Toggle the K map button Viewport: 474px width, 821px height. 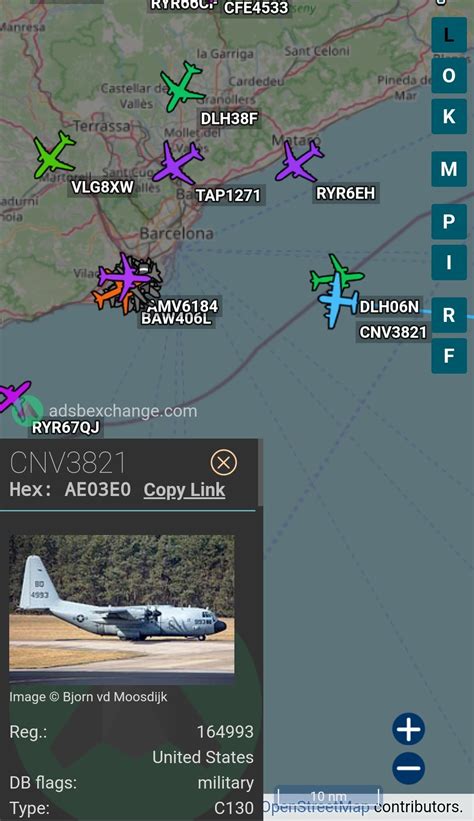click(x=449, y=116)
